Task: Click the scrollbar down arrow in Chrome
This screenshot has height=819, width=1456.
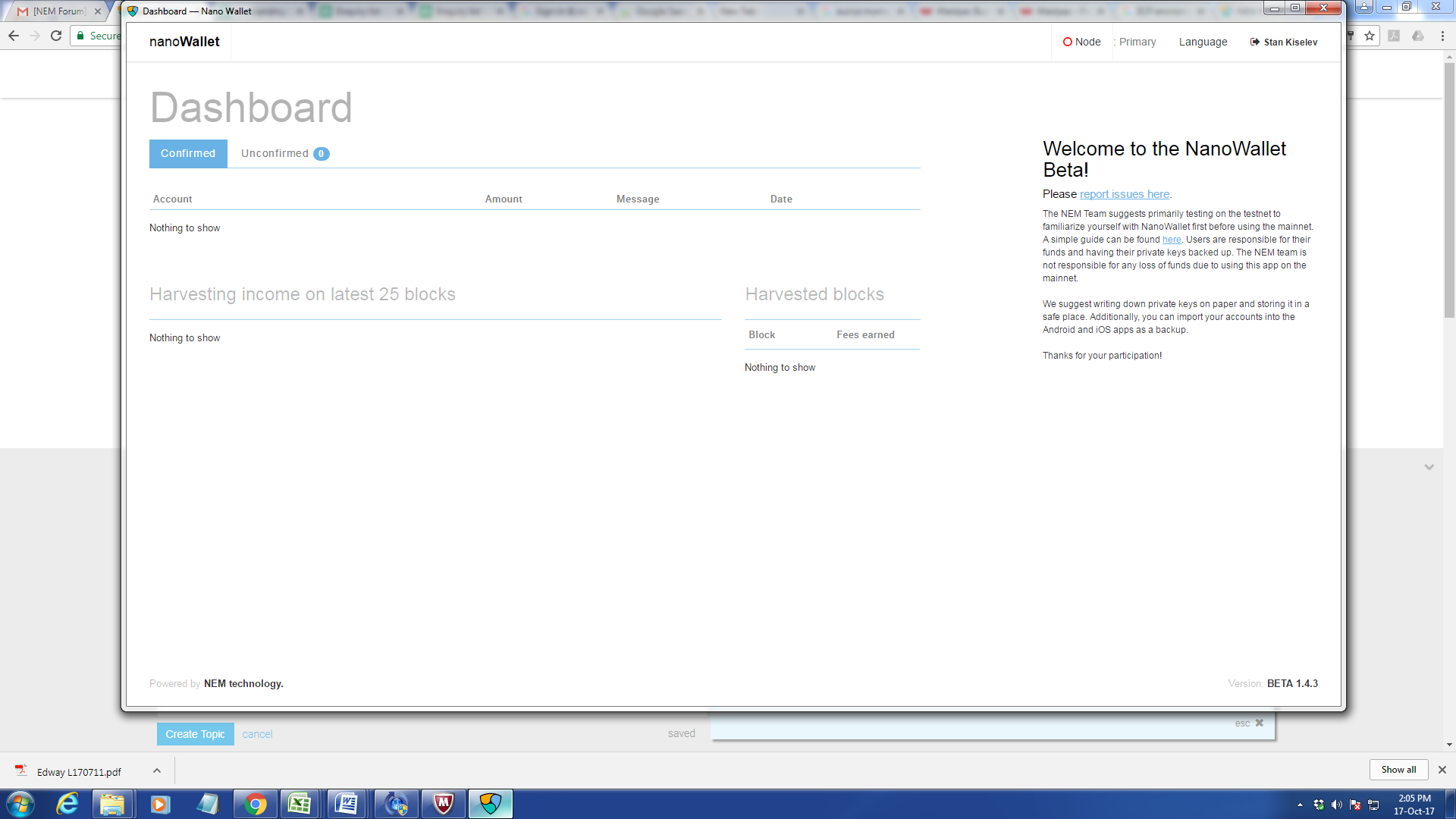Action: (x=1449, y=745)
